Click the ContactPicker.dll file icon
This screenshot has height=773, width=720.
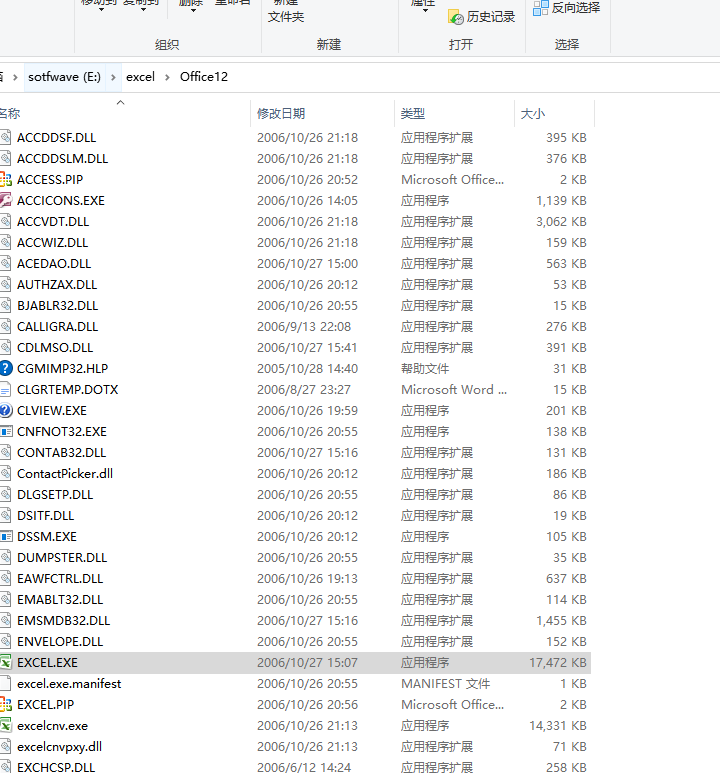5,474
